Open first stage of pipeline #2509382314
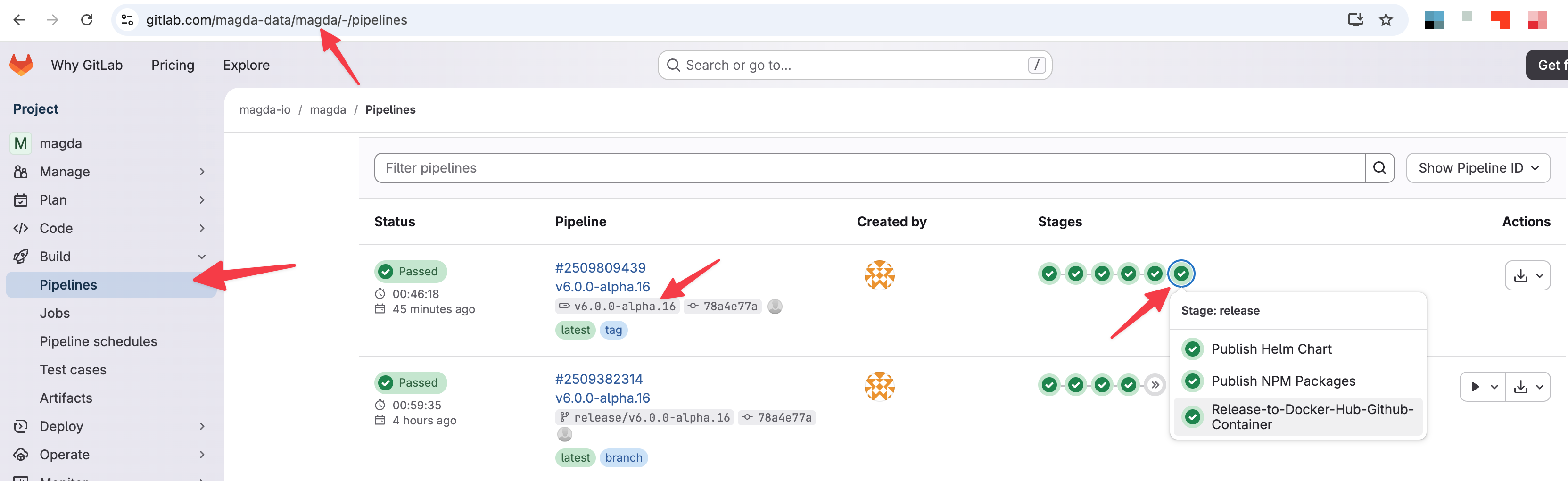The width and height of the screenshot is (1568, 481). pyautogui.click(x=1049, y=385)
